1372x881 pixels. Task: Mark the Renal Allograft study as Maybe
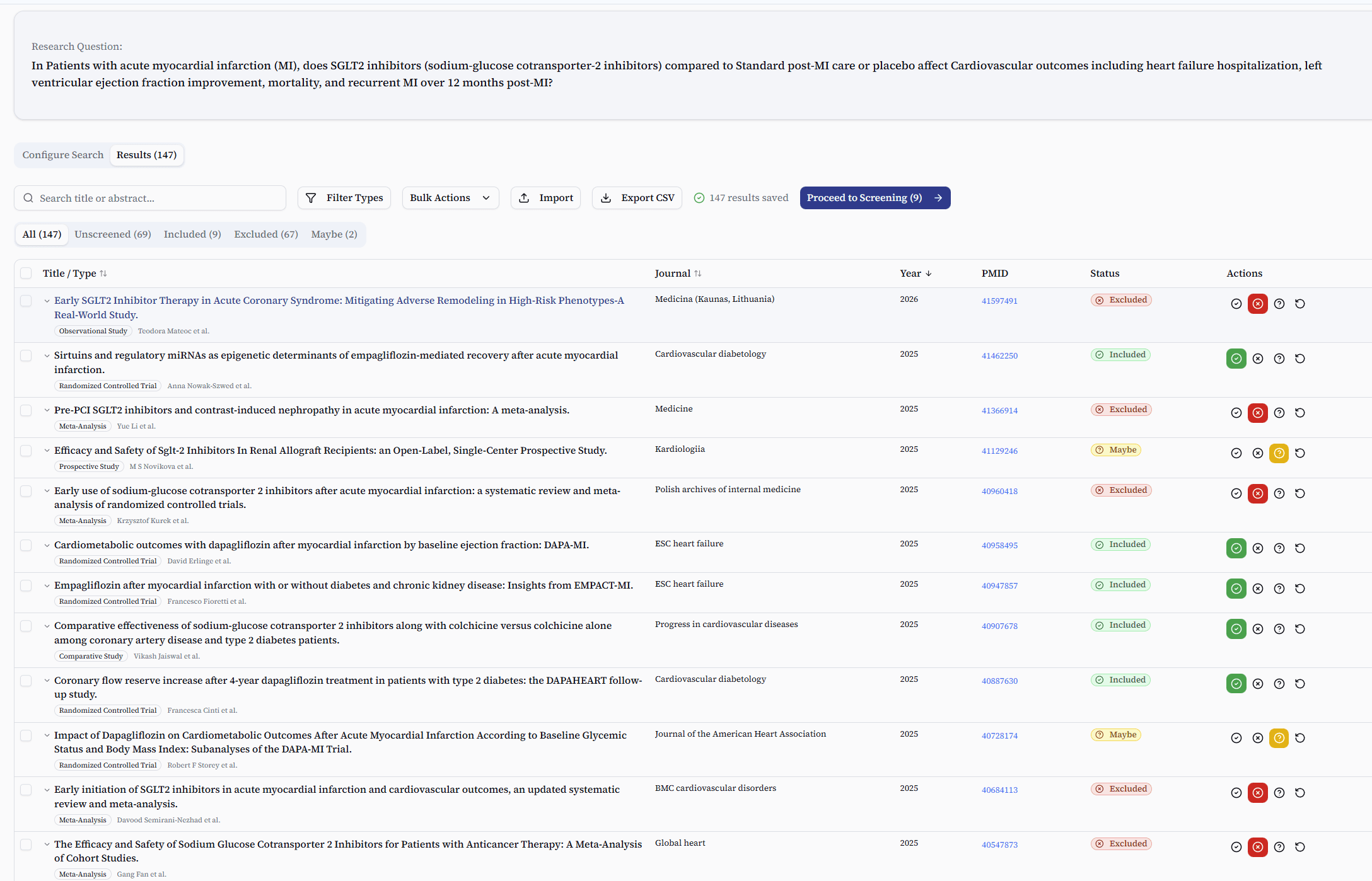pyautogui.click(x=1279, y=453)
